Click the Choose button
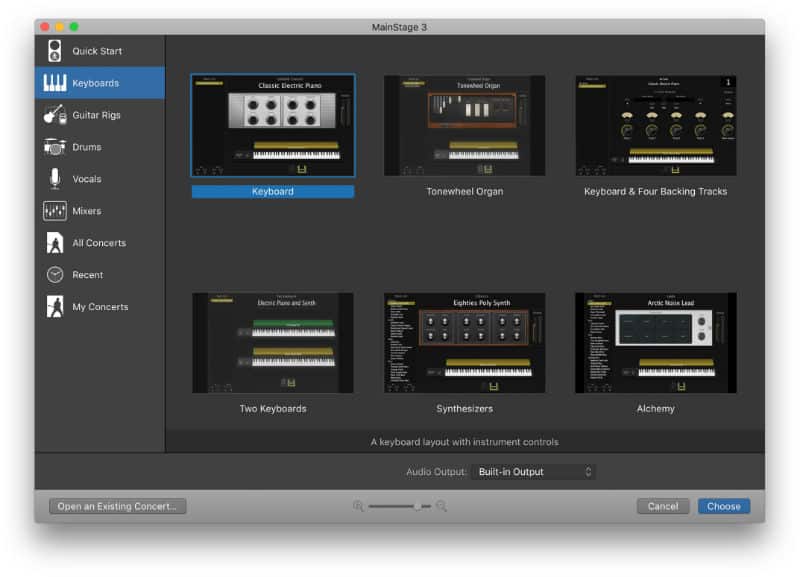Screen dimensions: 800x577 (x=723, y=506)
